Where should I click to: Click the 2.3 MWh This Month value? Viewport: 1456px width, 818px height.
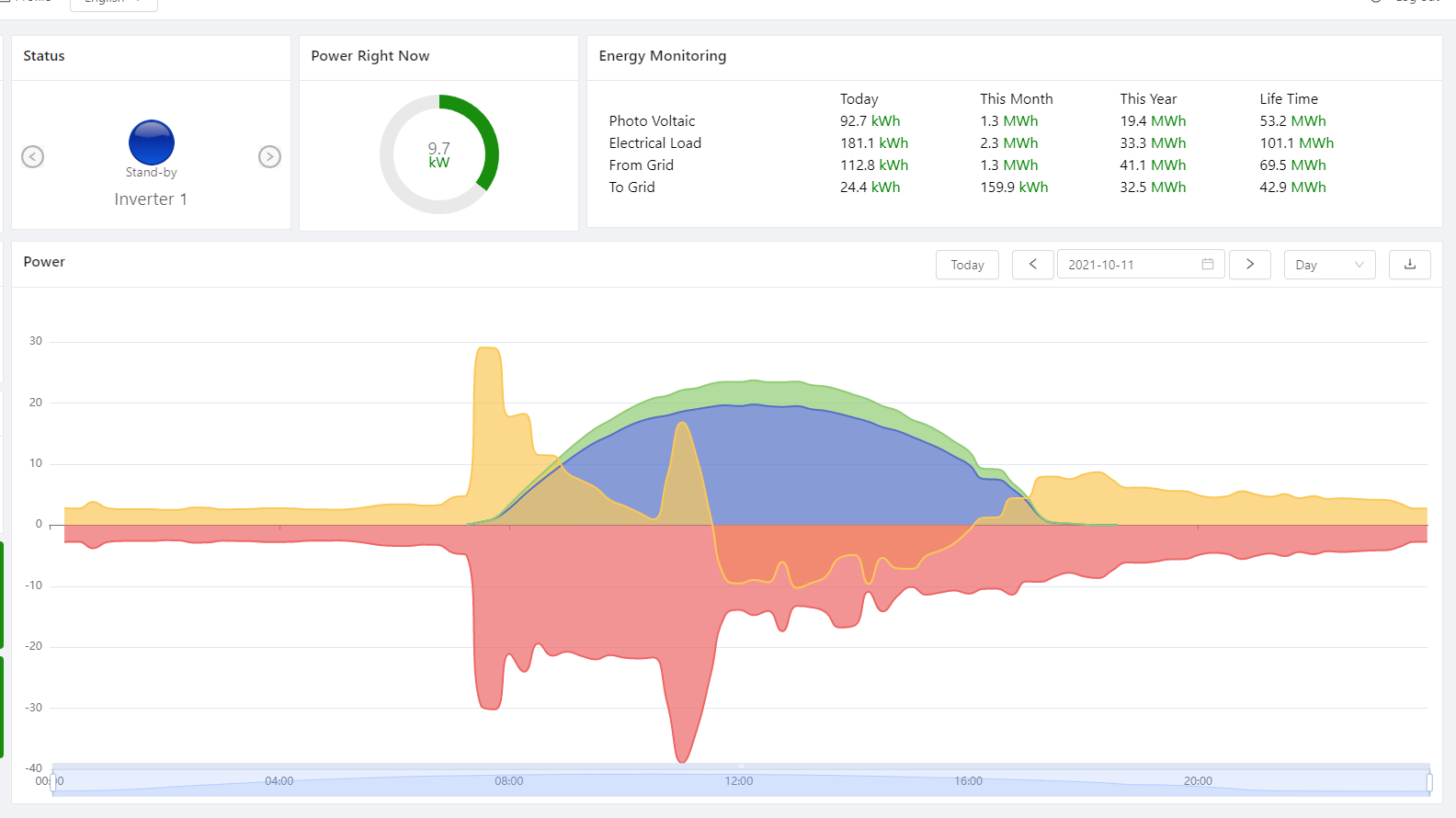pyautogui.click(x=1008, y=143)
